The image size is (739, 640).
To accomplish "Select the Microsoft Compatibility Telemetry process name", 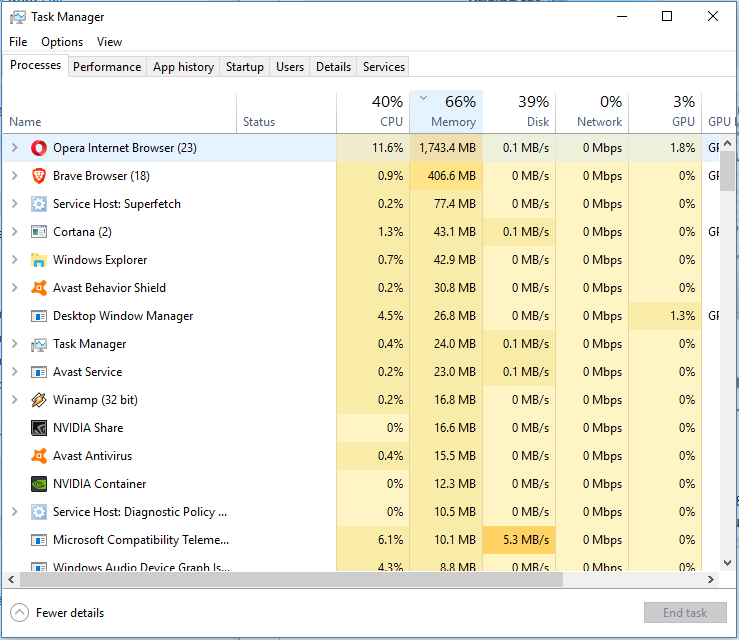I will (141, 540).
